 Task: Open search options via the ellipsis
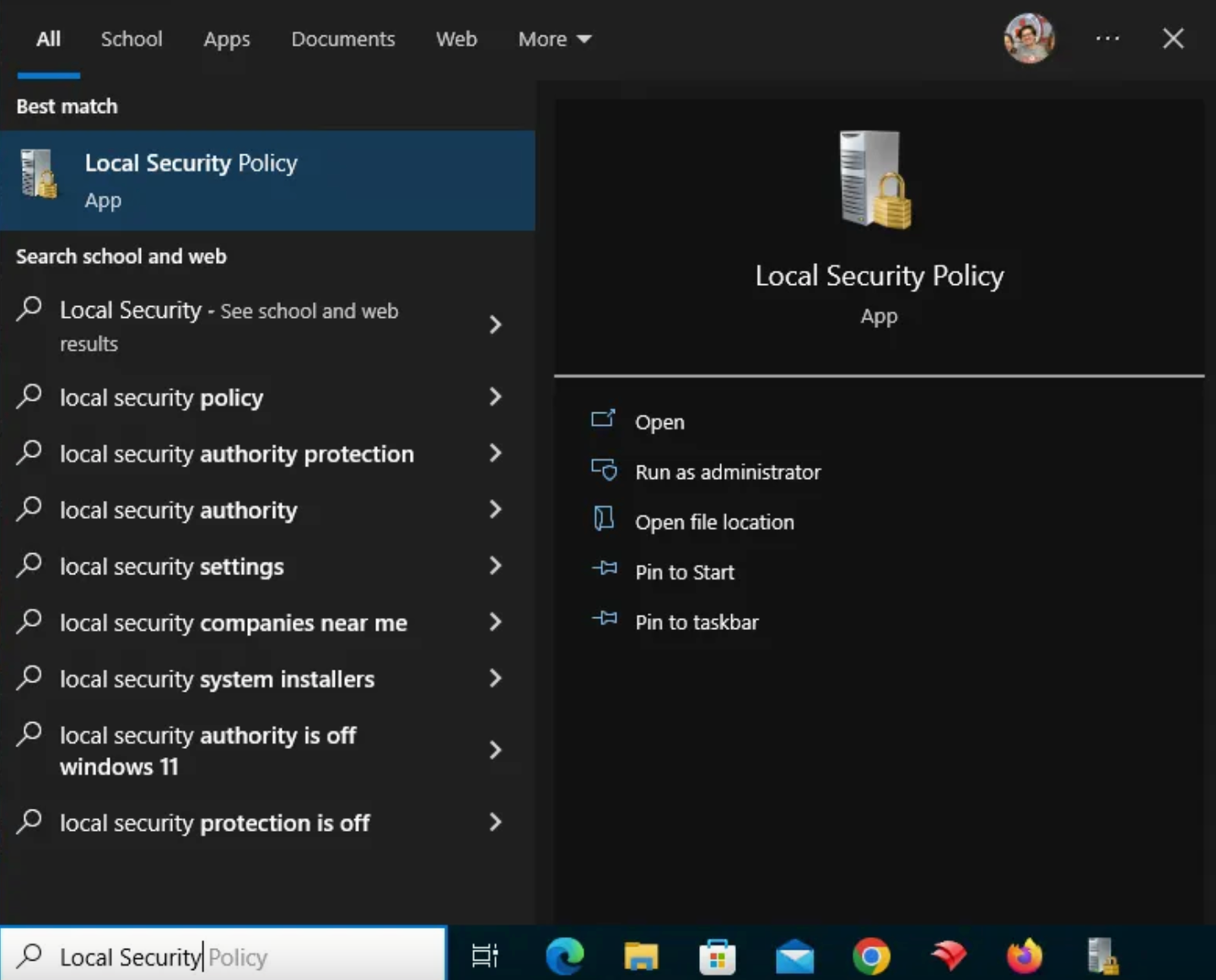coord(1107,38)
